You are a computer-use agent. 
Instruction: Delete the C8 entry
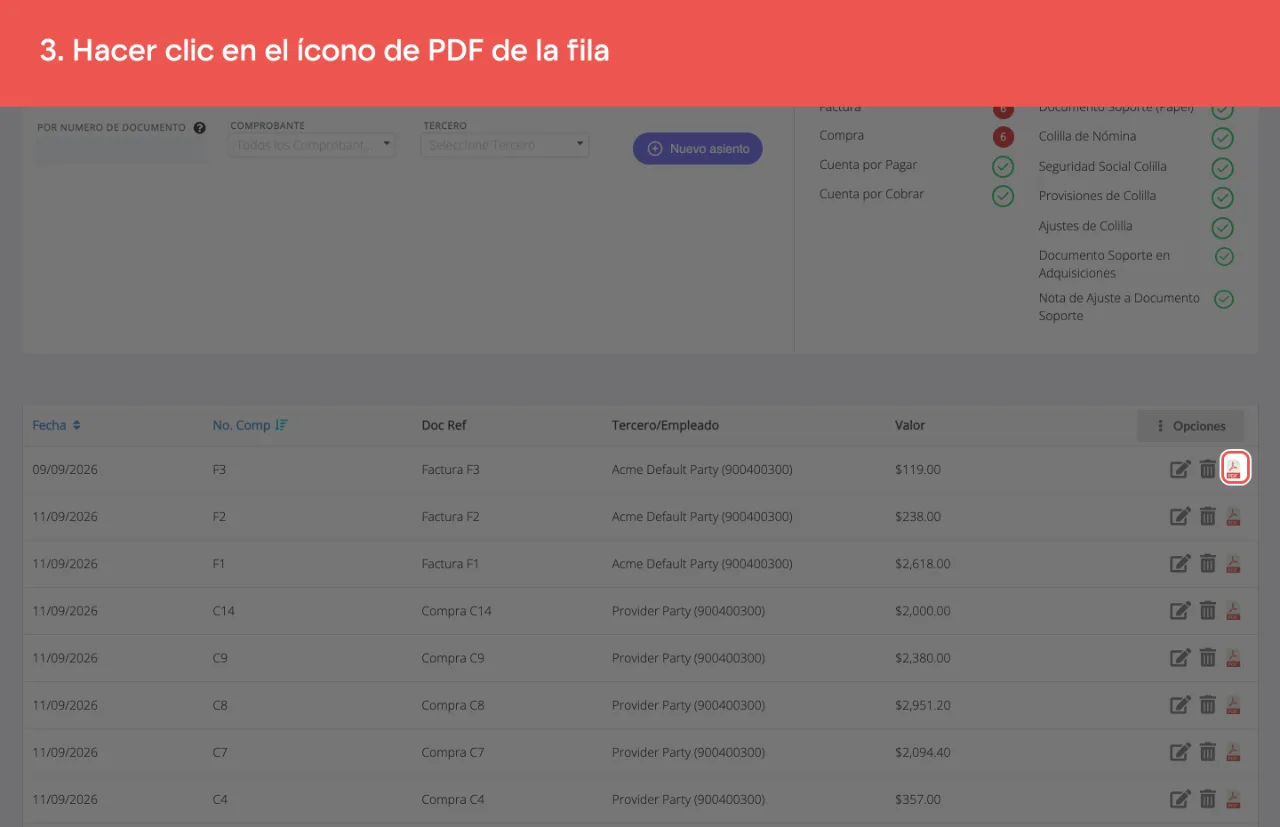[x=1208, y=705]
